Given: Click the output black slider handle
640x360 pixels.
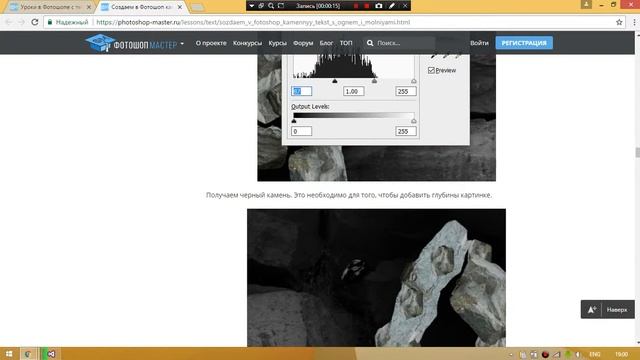Looking at the screenshot, I should click(294, 121).
